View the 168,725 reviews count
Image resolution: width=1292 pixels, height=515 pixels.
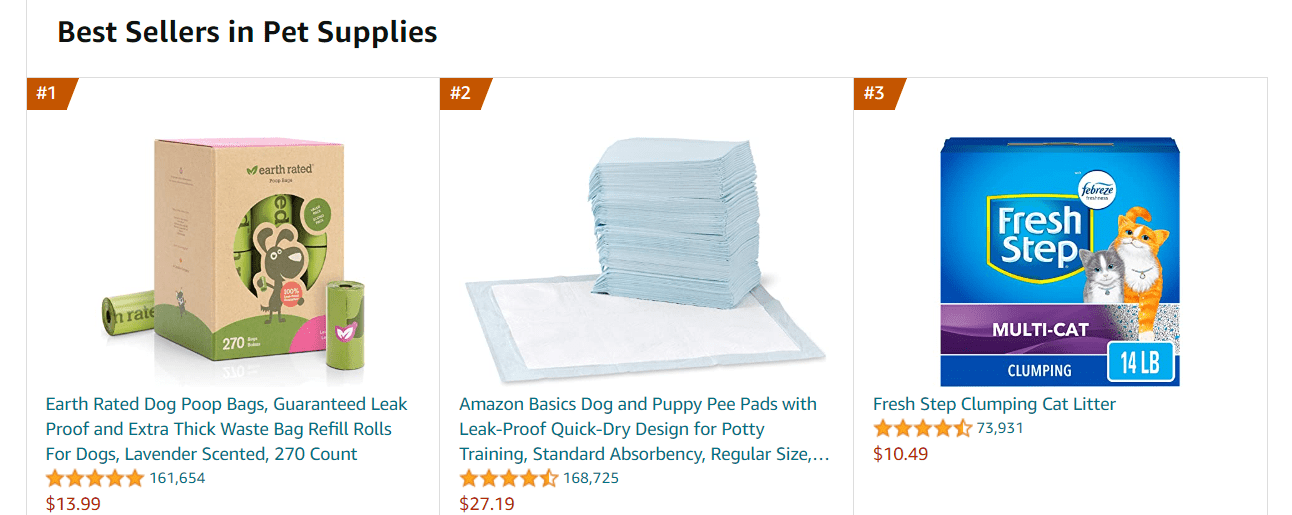(x=591, y=478)
